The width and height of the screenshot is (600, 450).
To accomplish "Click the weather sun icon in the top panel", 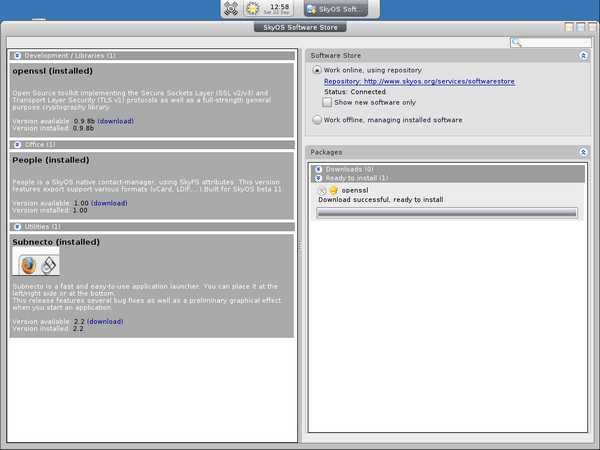I will click(x=253, y=8).
